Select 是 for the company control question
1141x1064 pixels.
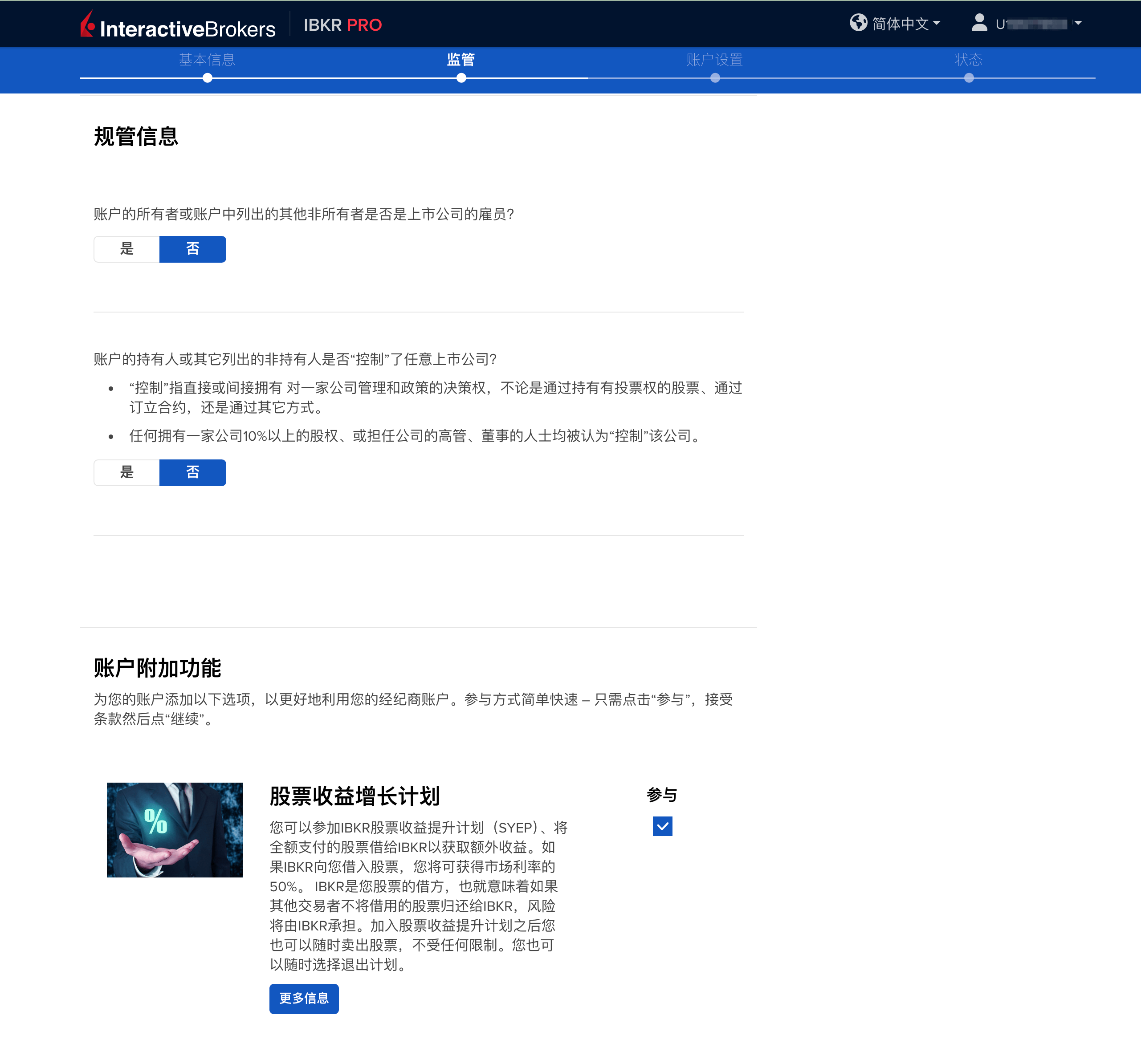click(x=127, y=473)
